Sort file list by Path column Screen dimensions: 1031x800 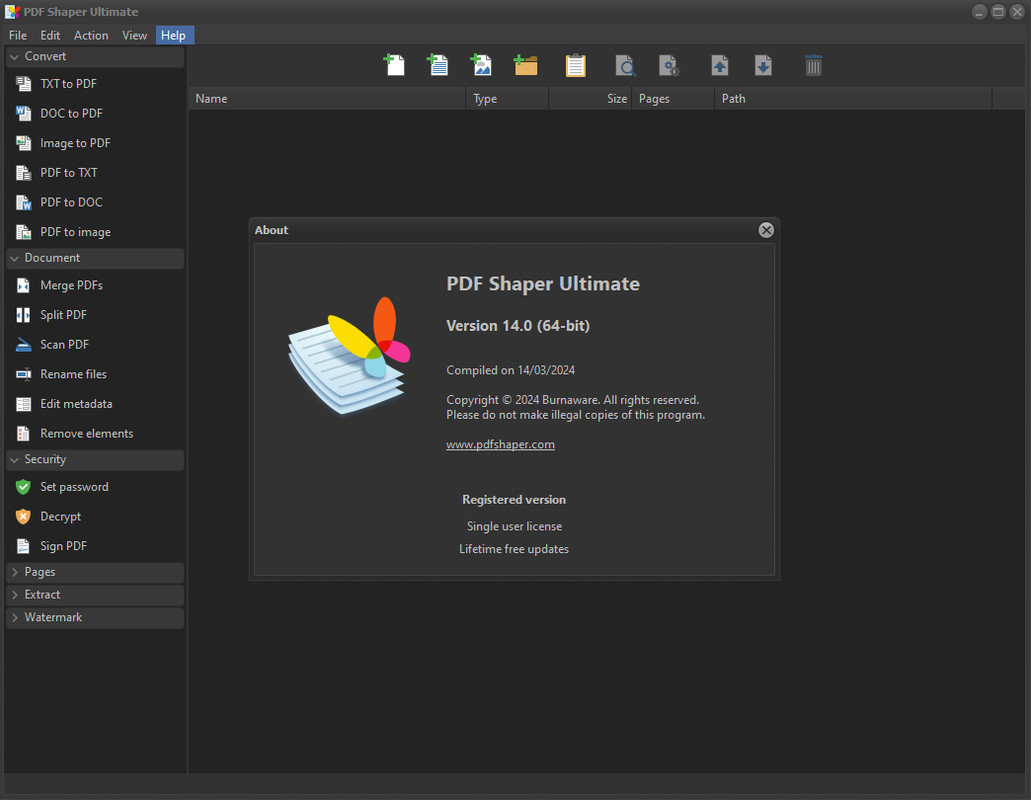click(853, 99)
